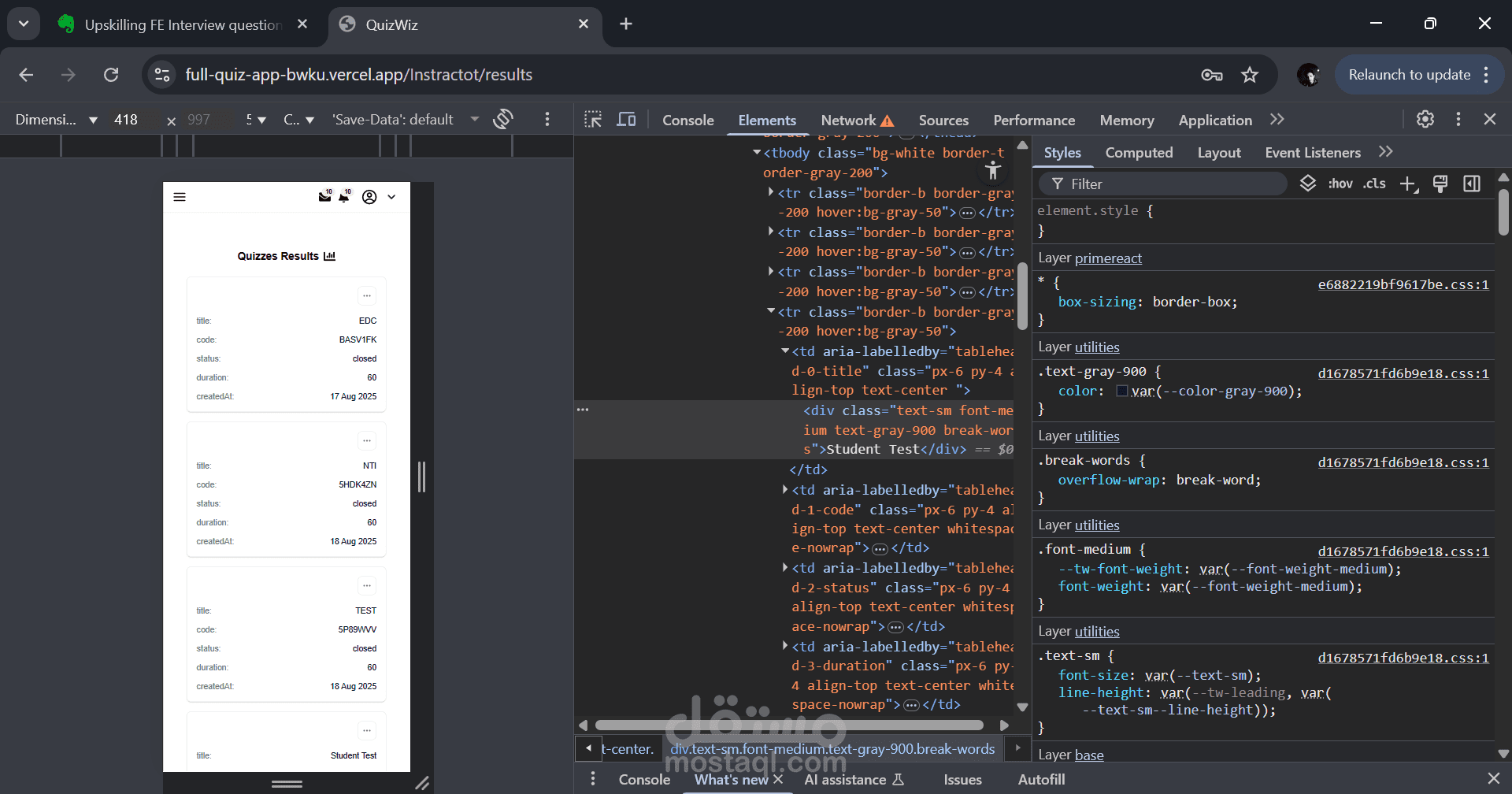1512x794 pixels.
Task: Toggle CSS layers view icon
Action: (x=1308, y=184)
